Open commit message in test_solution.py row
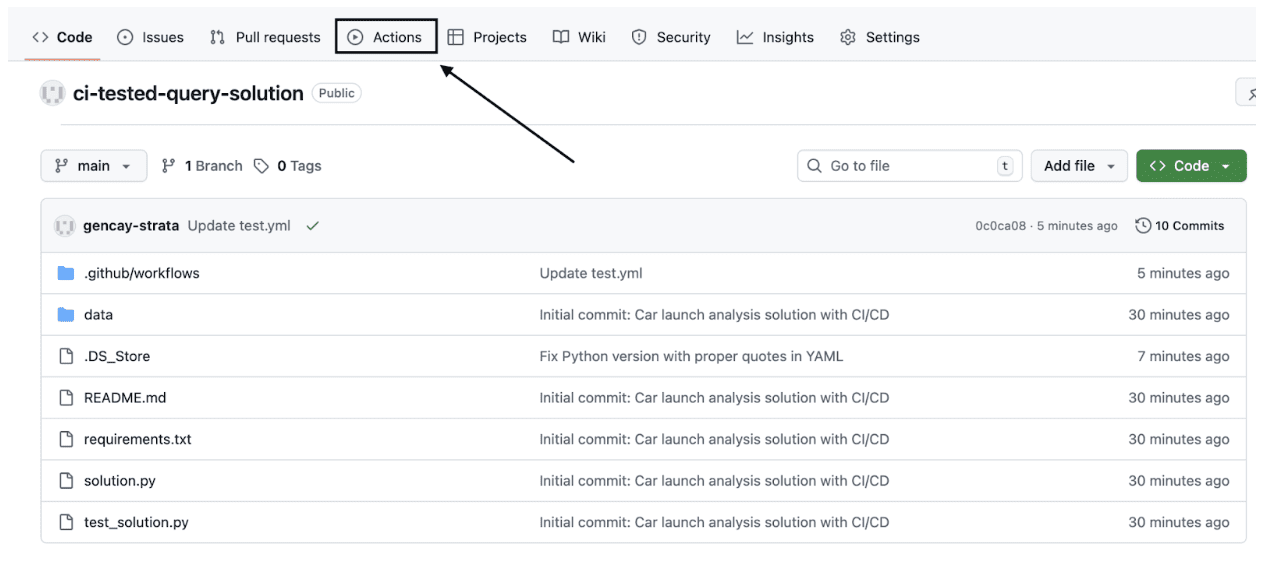The width and height of the screenshot is (1262, 570). pyautogui.click(x=714, y=522)
